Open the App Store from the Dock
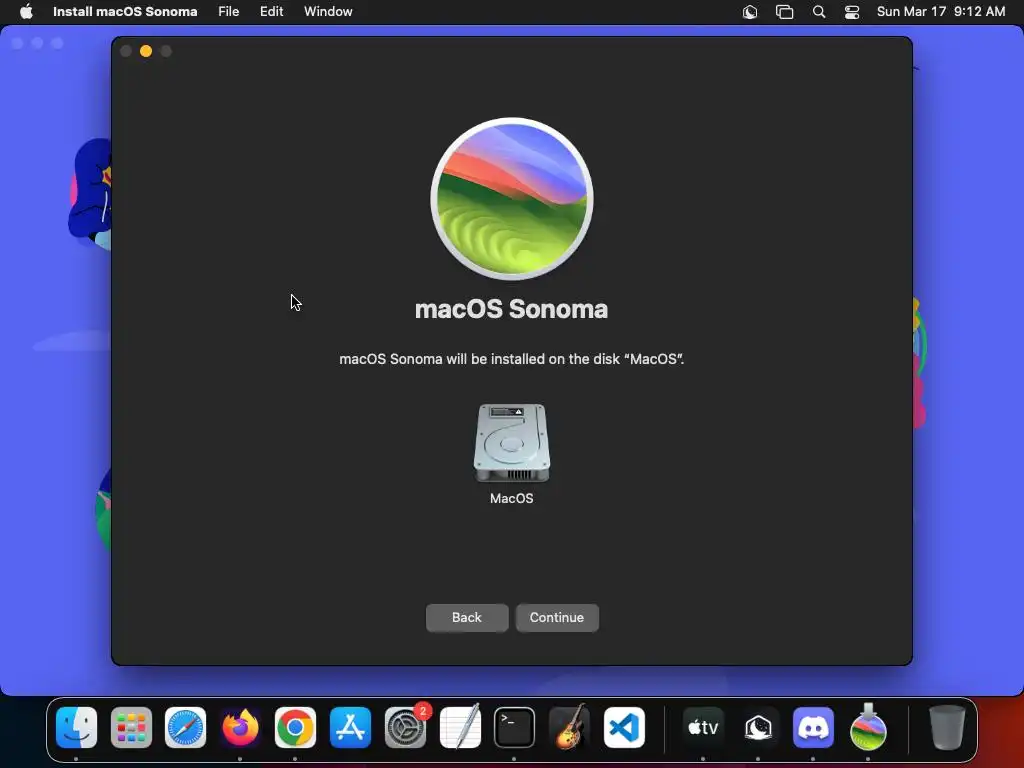This screenshot has height=768, width=1024. tap(350, 727)
